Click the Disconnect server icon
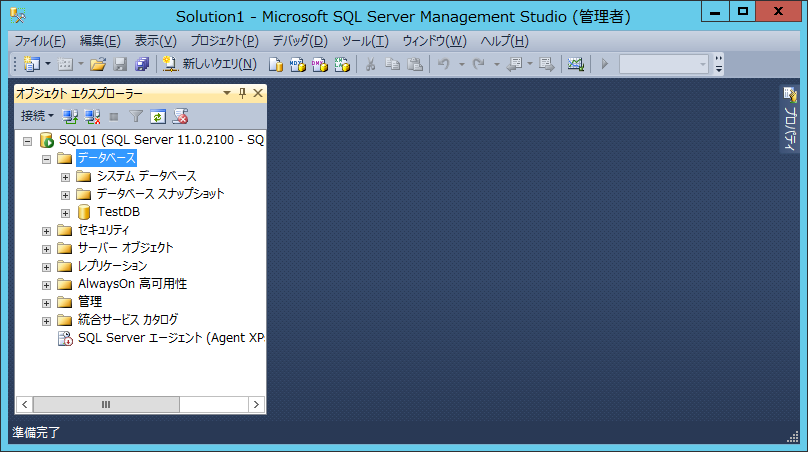808x452 pixels. (x=92, y=116)
